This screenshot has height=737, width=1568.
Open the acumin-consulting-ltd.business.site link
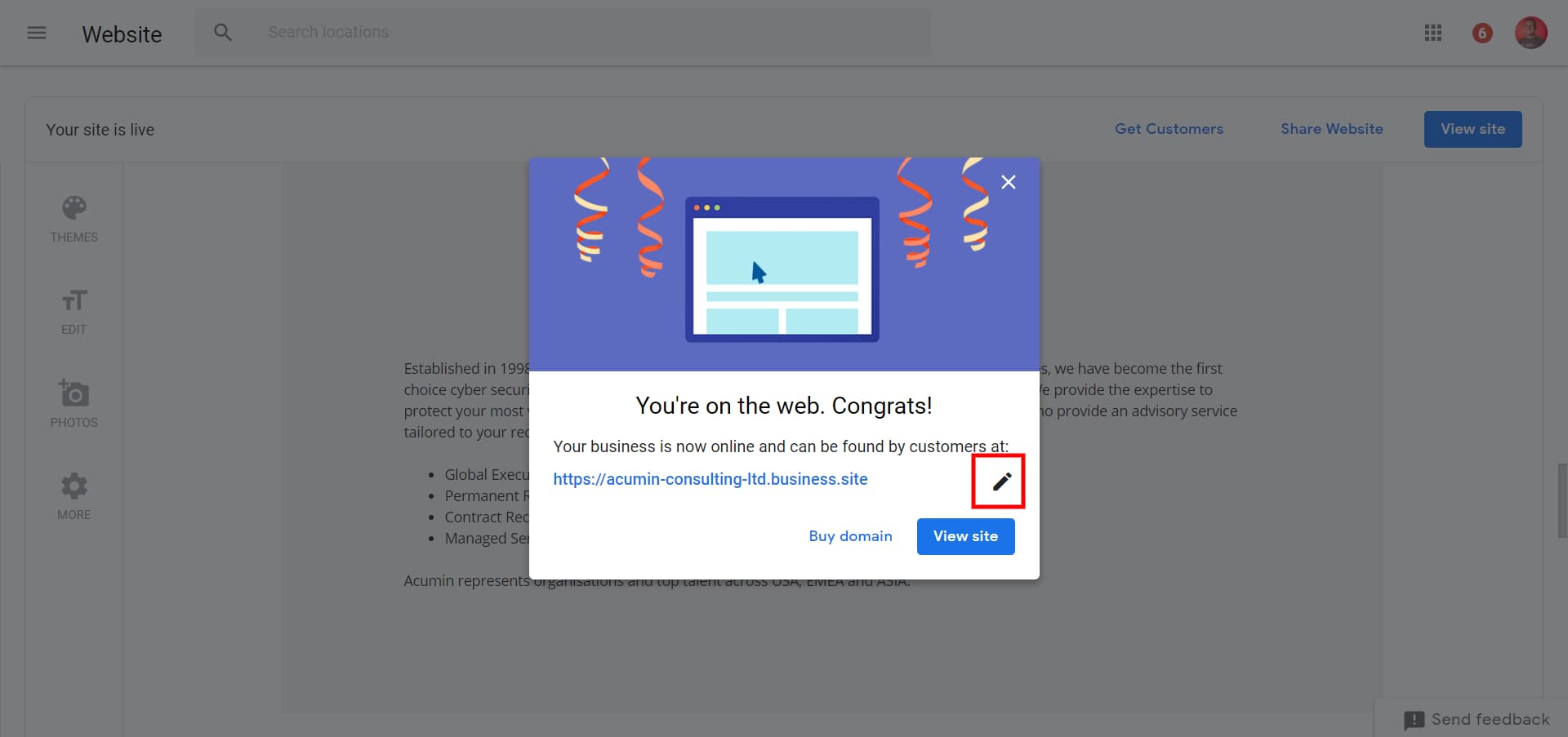click(710, 479)
